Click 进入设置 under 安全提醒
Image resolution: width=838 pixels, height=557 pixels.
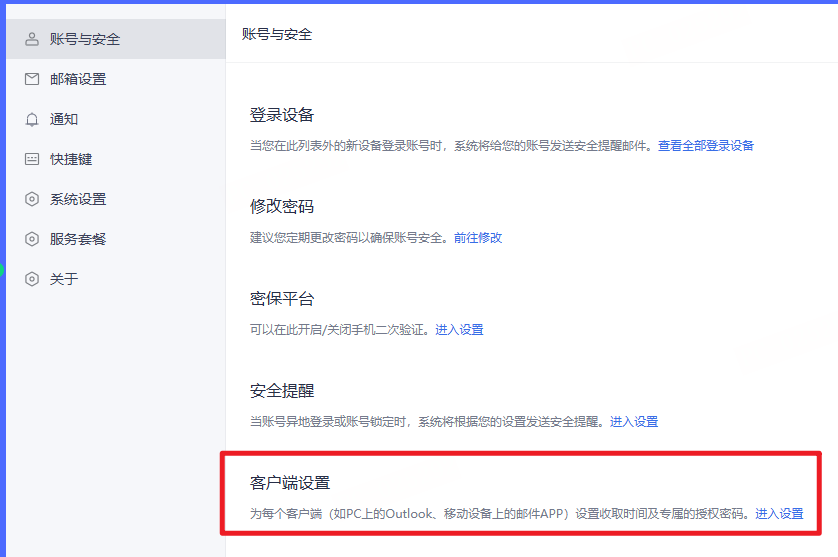(x=634, y=421)
